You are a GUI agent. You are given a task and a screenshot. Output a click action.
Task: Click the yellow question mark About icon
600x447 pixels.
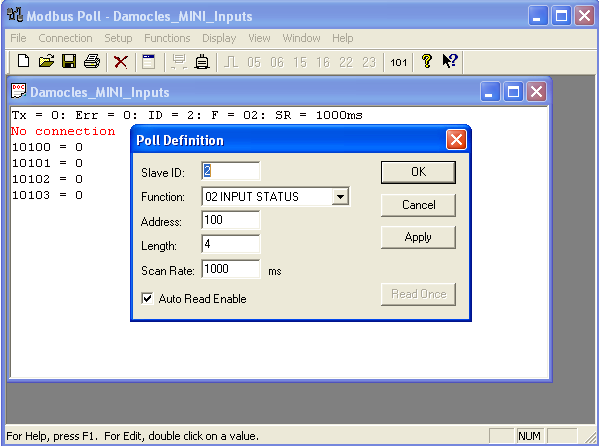(x=427, y=61)
